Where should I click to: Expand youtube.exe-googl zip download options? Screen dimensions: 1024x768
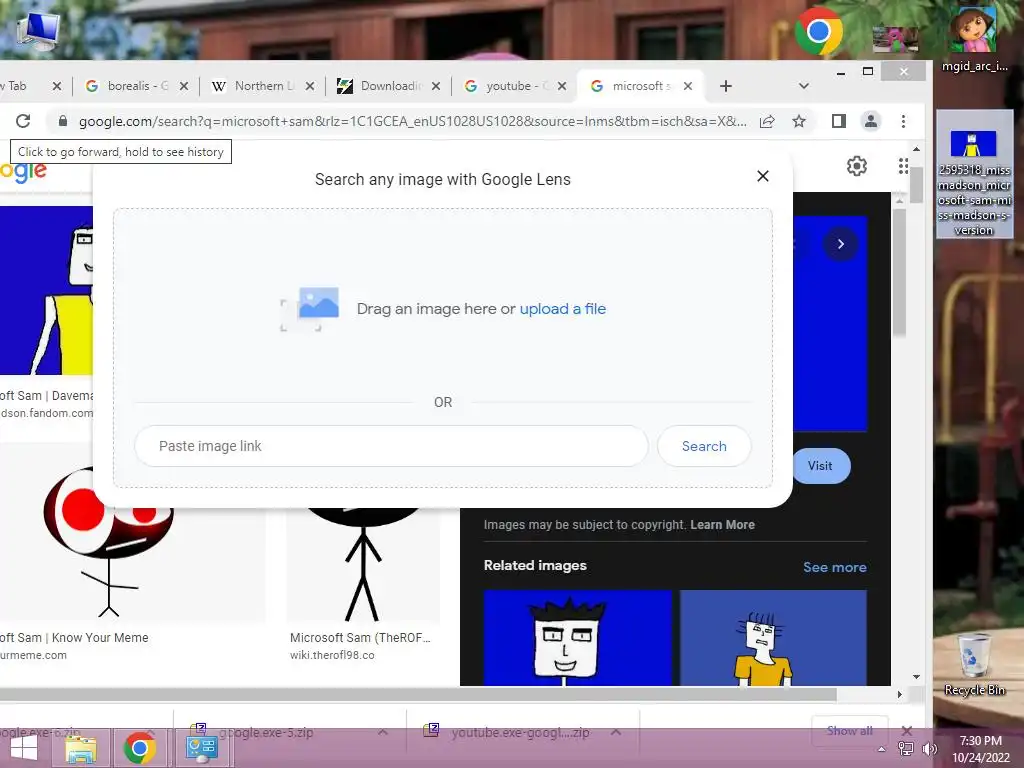tap(616, 733)
